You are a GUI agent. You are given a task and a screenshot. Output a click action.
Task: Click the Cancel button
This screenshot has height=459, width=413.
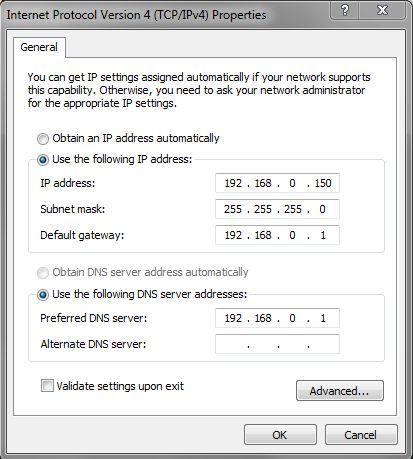tap(361, 435)
